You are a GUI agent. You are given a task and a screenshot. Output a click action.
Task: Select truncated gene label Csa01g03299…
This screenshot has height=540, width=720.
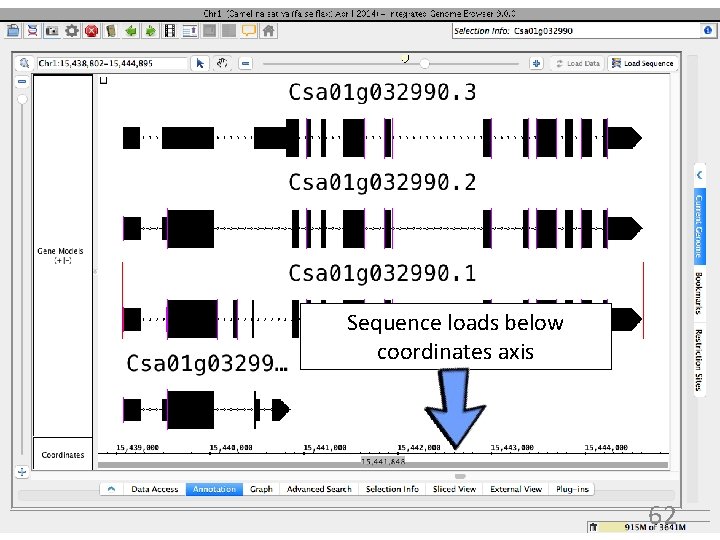(x=207, y=363)
